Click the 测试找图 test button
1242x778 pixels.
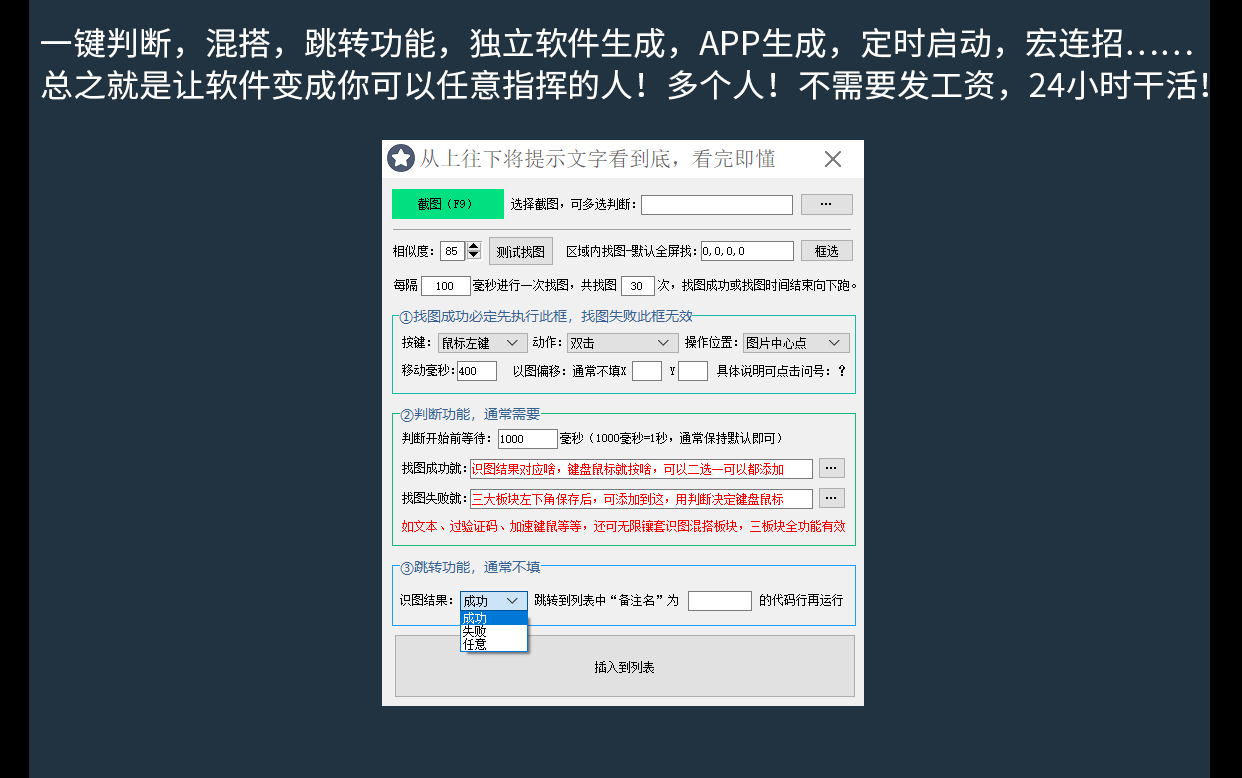[521, 251]
